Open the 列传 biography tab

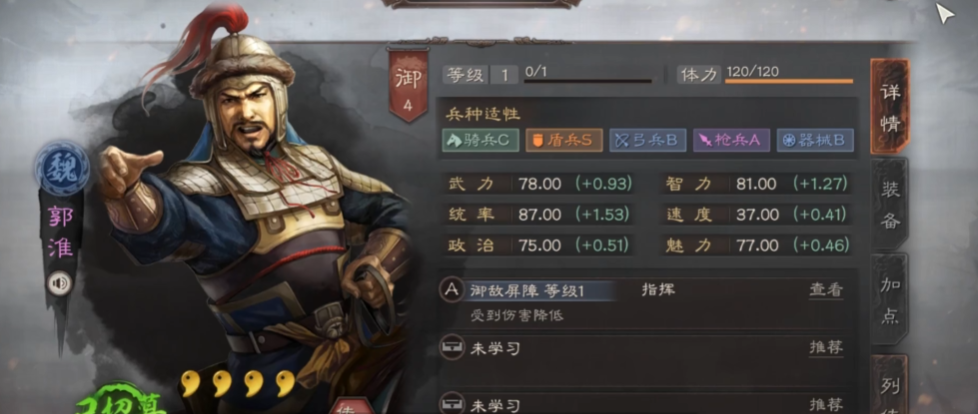[x=890, y=385]
